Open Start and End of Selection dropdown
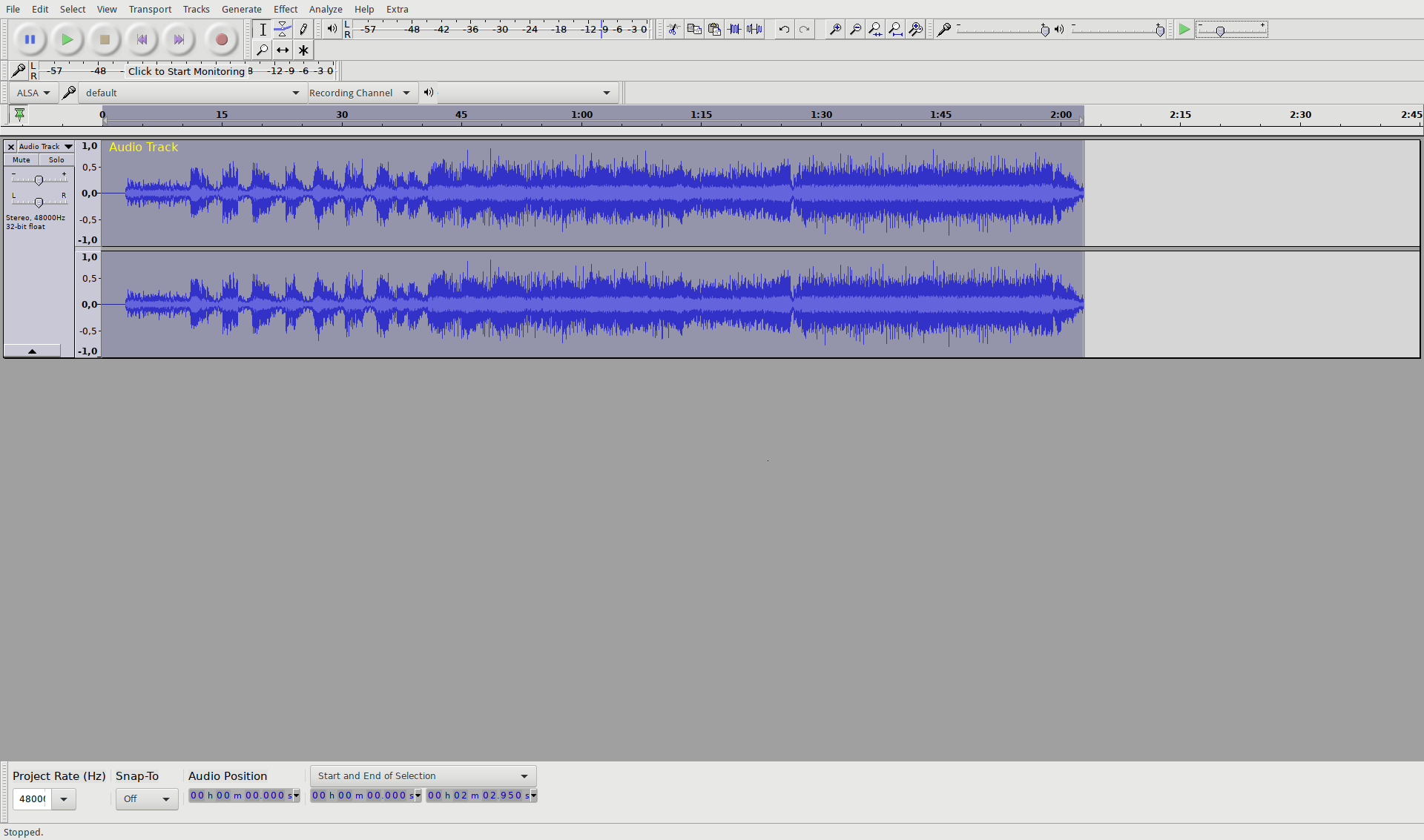 click(x=423, y=776)
